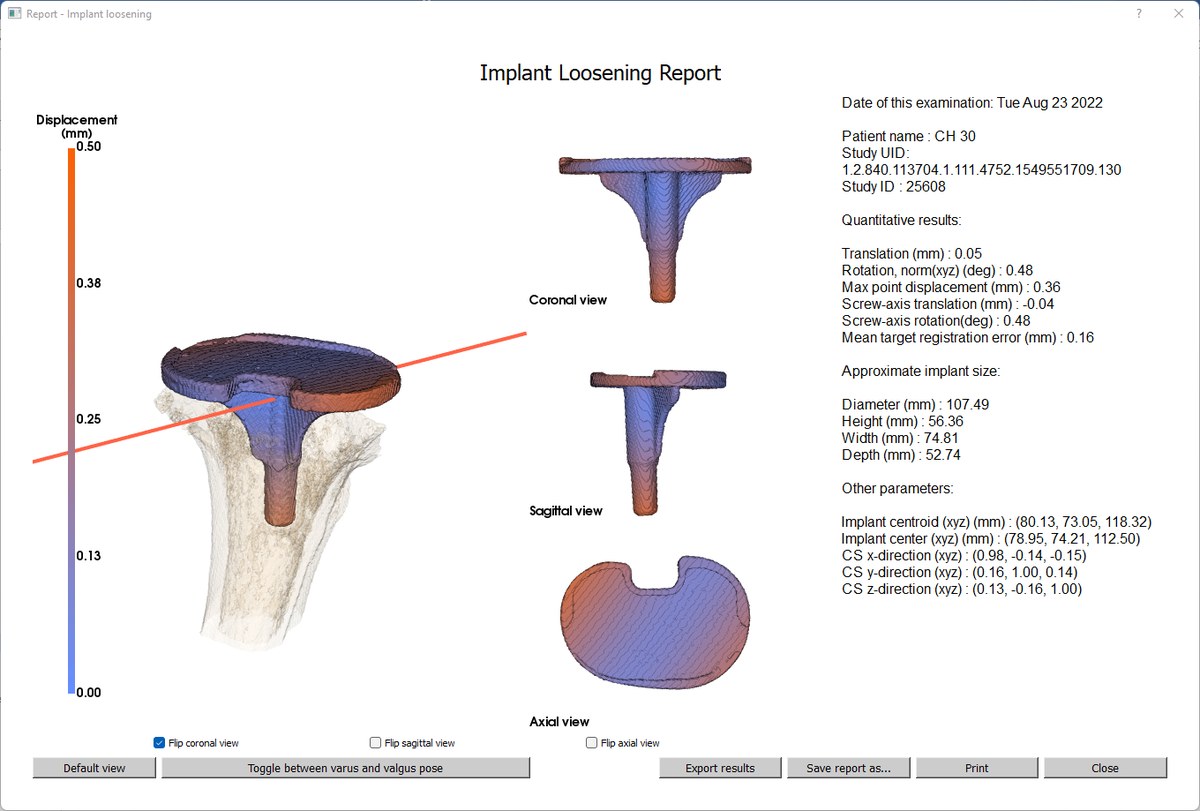Image resolution: width=1200 pixels, height=811 pixels.
Task: Toggle between varus and valgus pose
Action: (345, 768)
